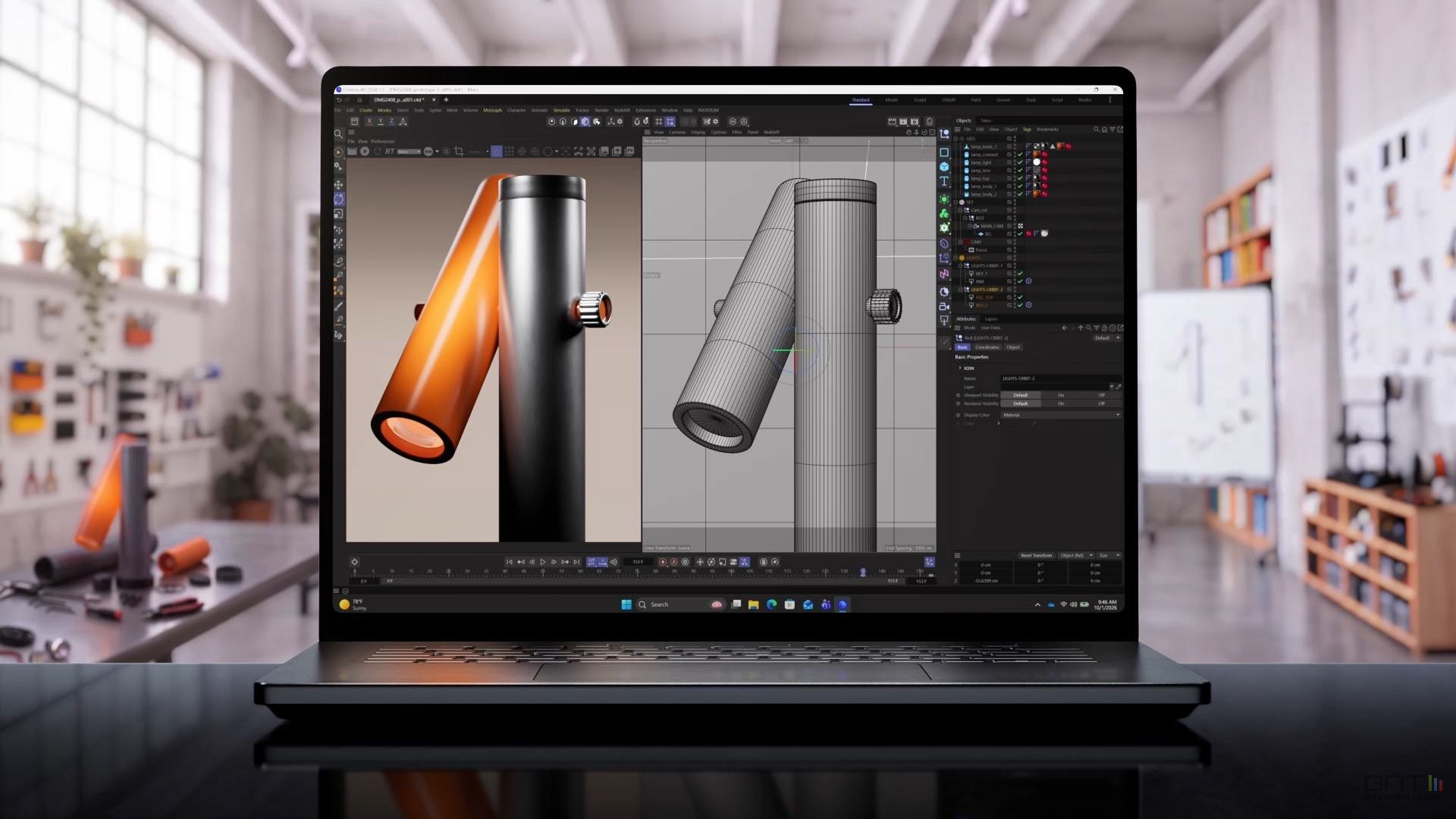Switch to the Takes tab

986,121
